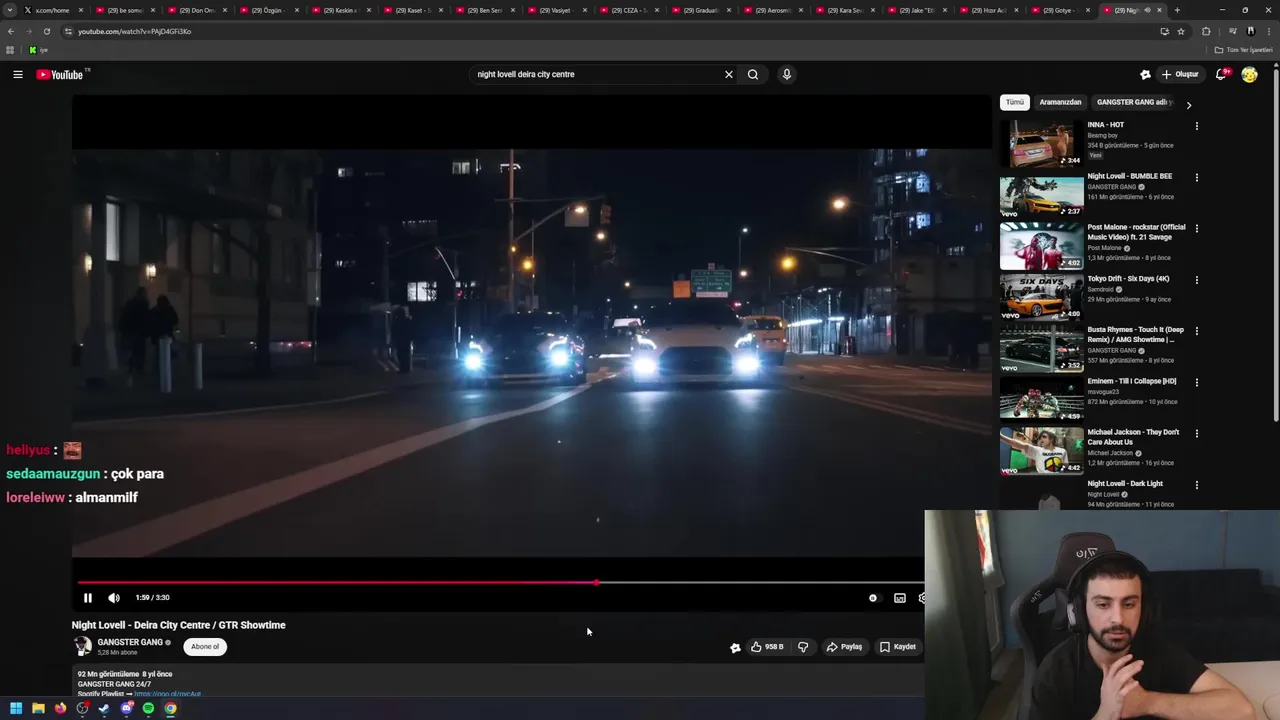Open Chrome from taskbar
This screenshot has height=720, width=1280.
point(171,708)
